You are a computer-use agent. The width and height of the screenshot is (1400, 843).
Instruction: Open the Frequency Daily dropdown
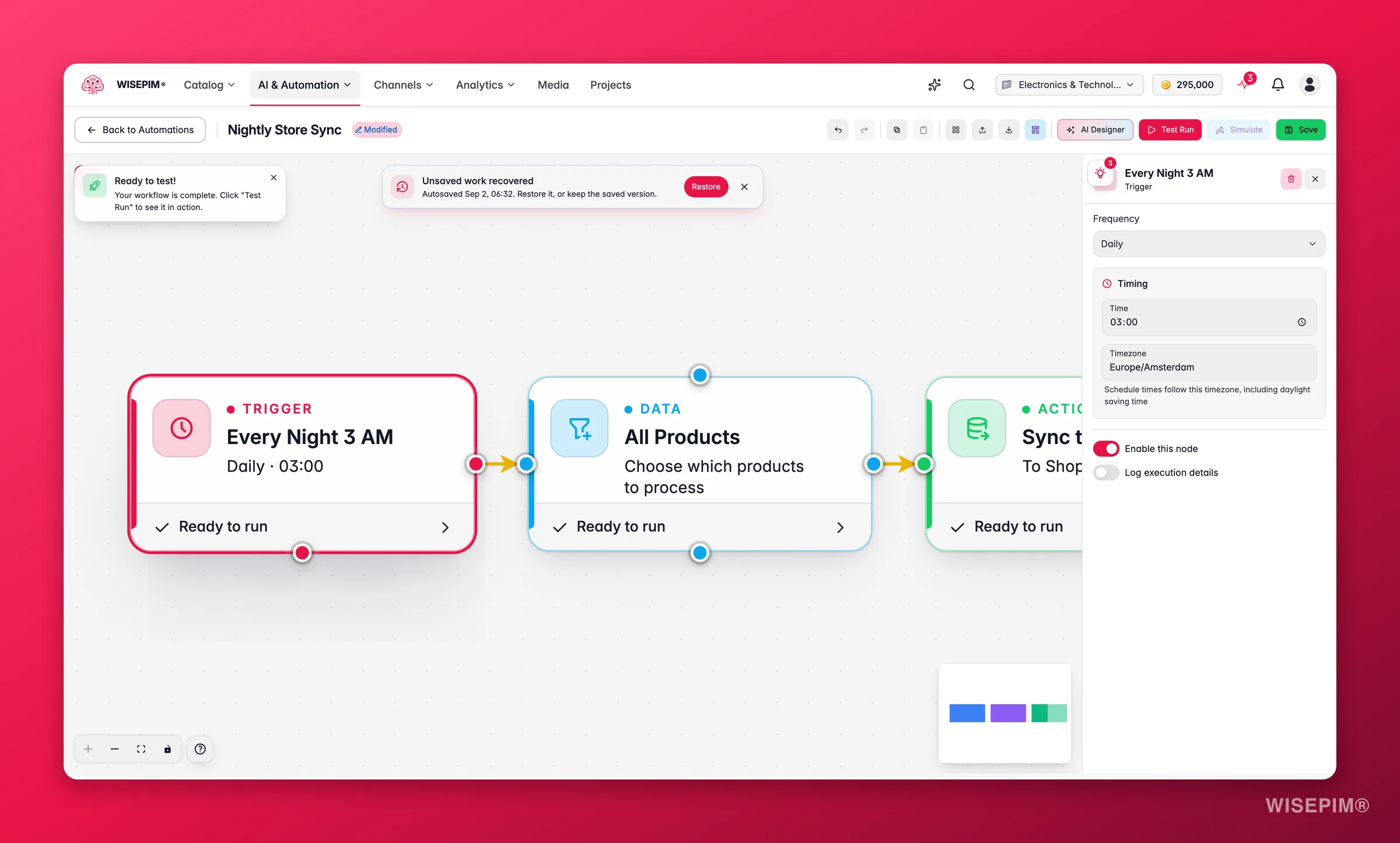1209,244
